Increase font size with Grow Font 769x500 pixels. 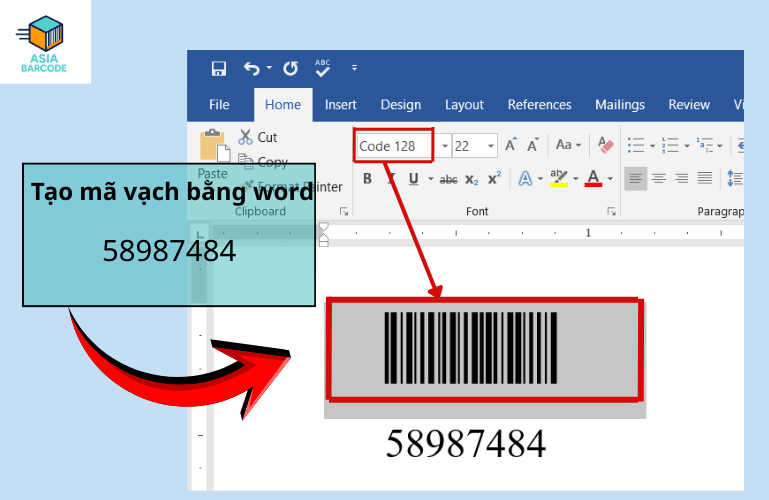(511, 145)
